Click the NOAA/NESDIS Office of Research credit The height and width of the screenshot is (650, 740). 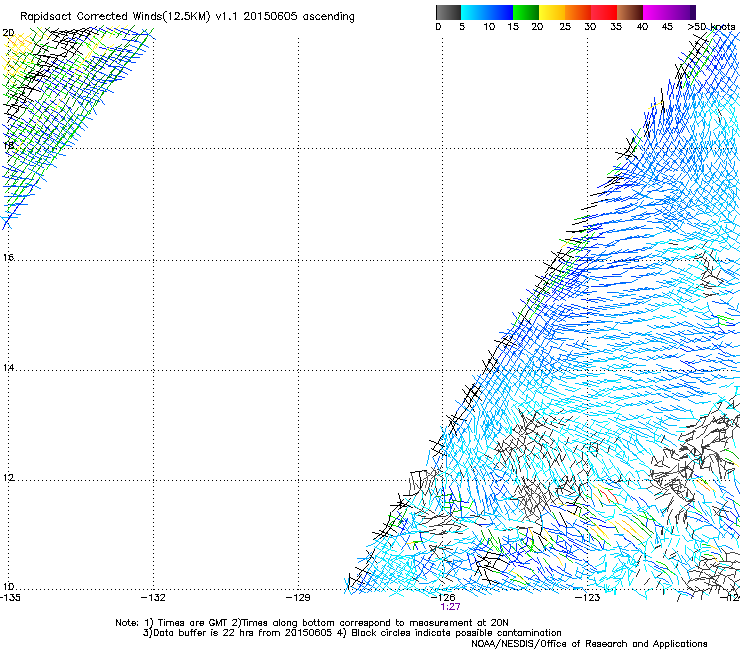coord(589,643)
